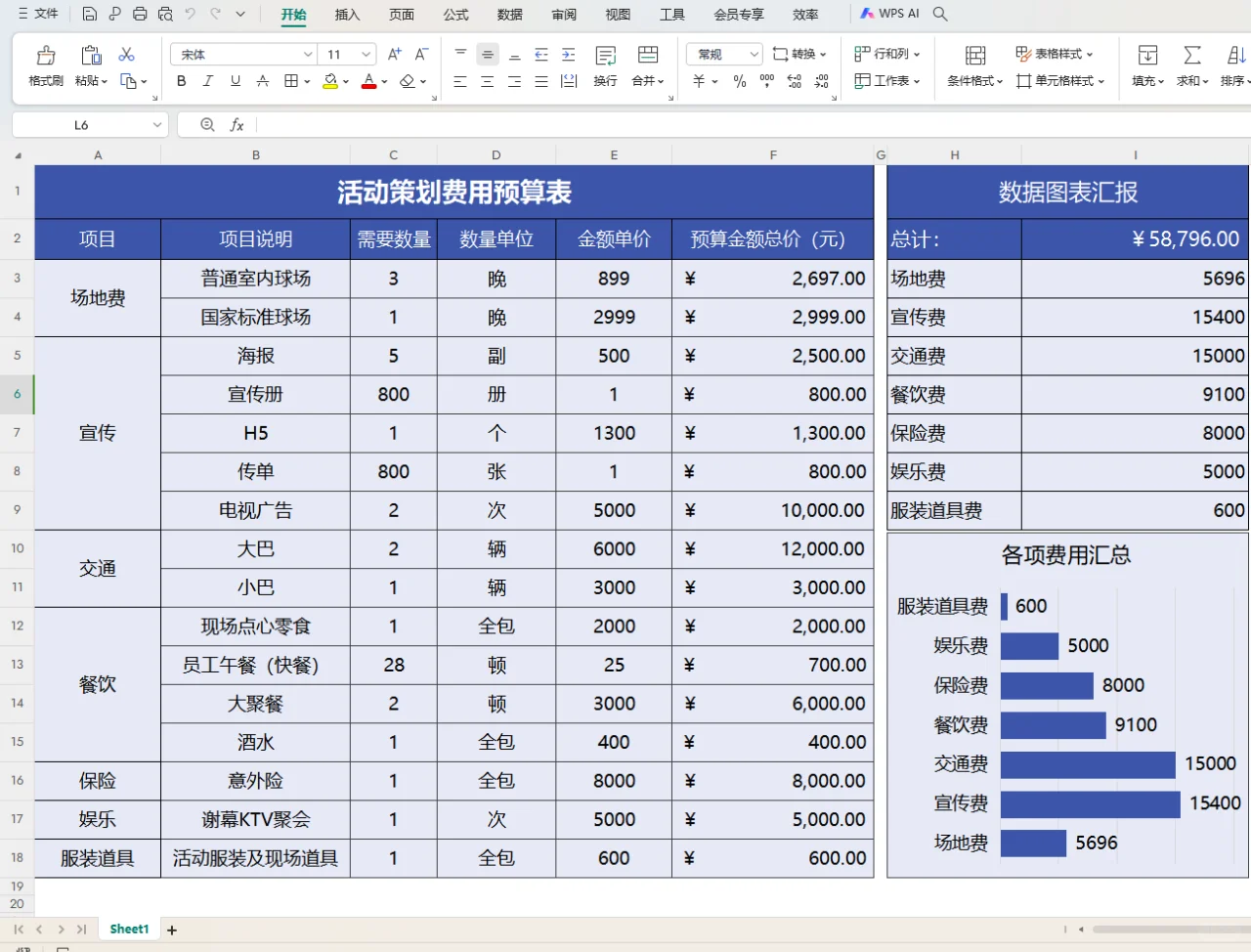
Task: Switch to the 插入 (Insert) tab
Action: click(347, 15)
